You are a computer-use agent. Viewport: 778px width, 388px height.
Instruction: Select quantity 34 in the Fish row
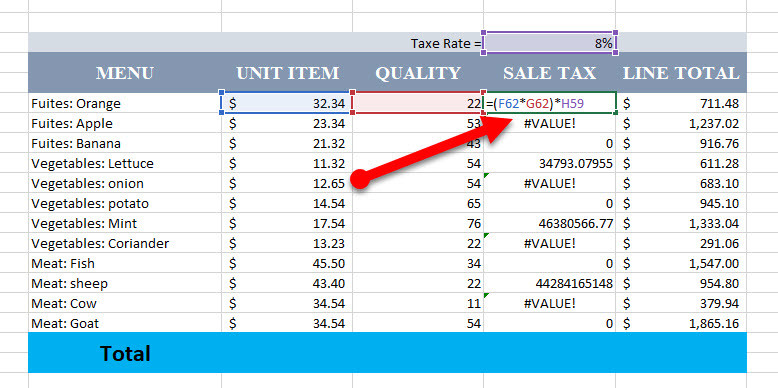418,263
